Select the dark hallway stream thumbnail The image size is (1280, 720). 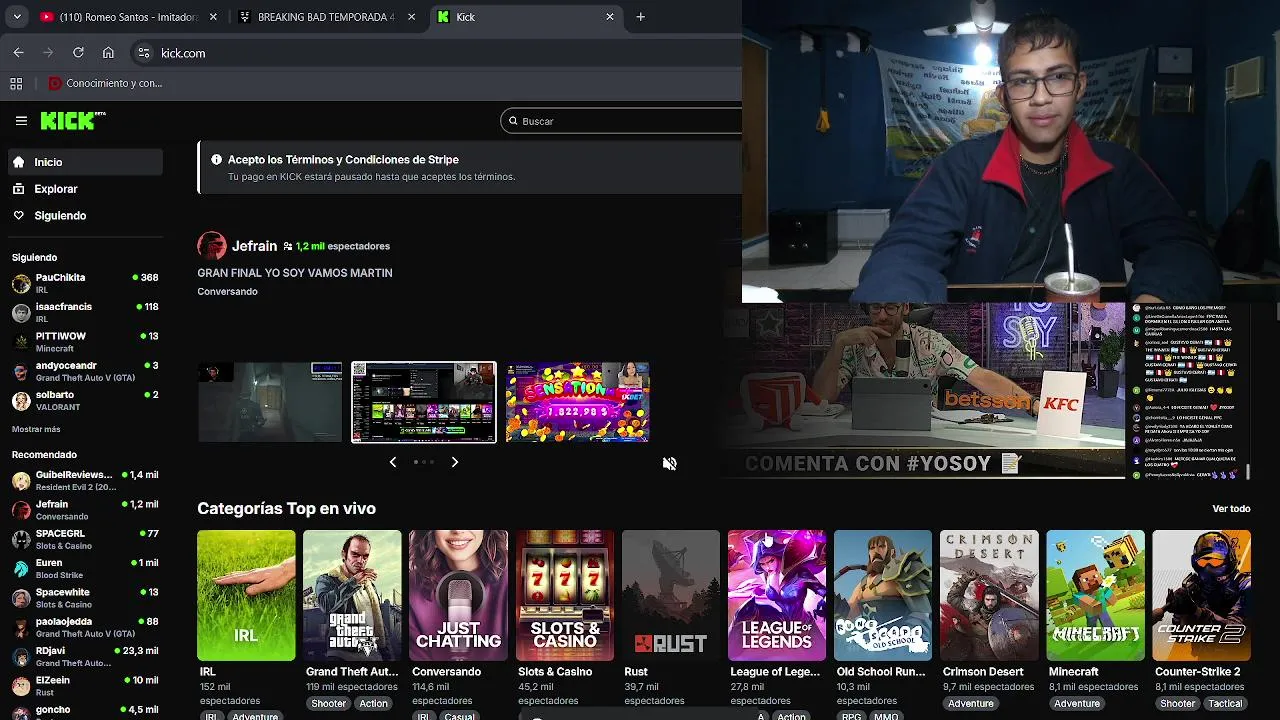pos(270,402)
